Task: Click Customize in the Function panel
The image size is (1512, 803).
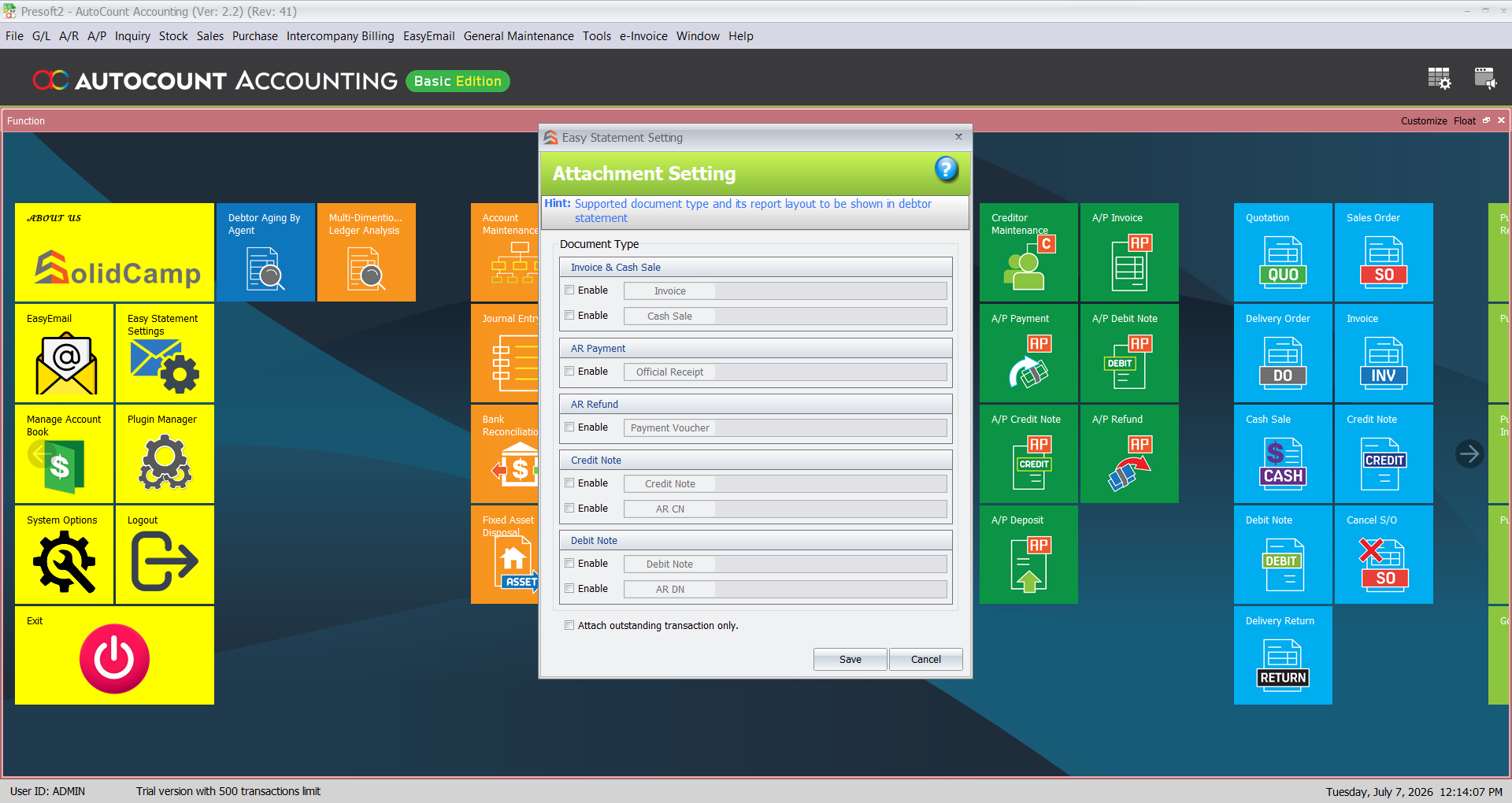Action: pyautogui.click(x=1424, y=121)
